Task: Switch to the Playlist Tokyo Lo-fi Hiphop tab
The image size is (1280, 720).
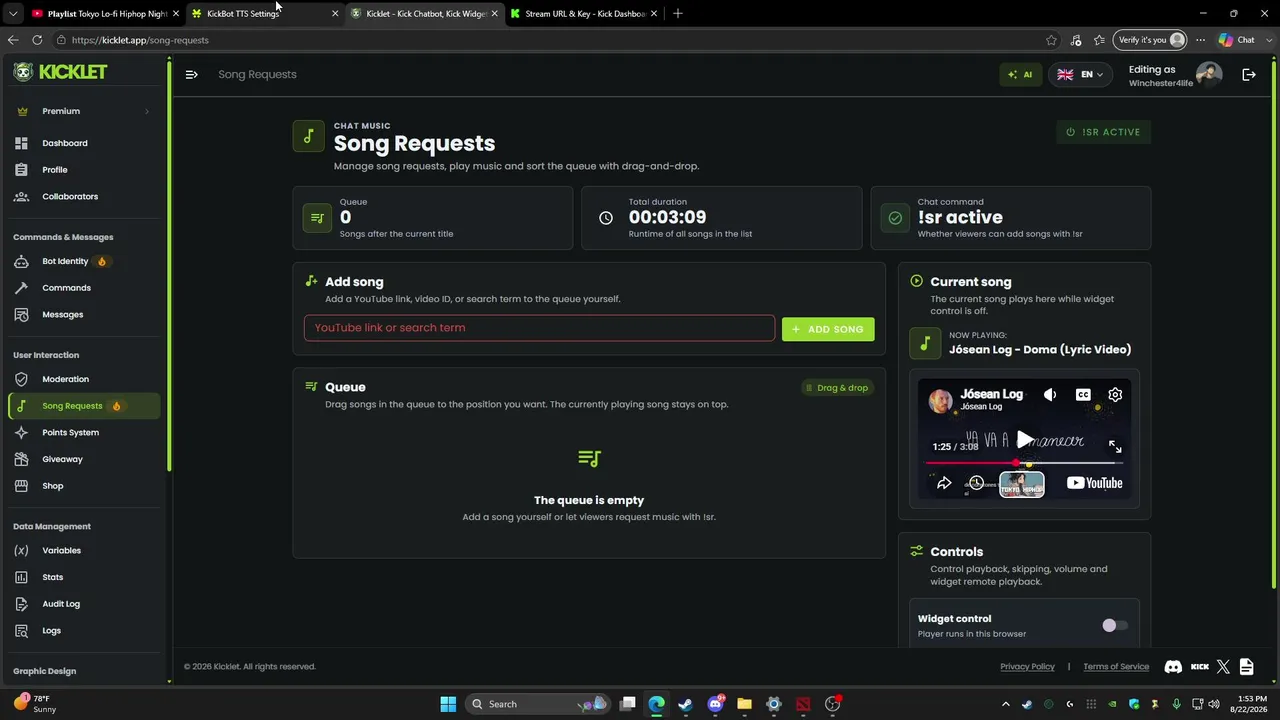Action: point(104,14)
